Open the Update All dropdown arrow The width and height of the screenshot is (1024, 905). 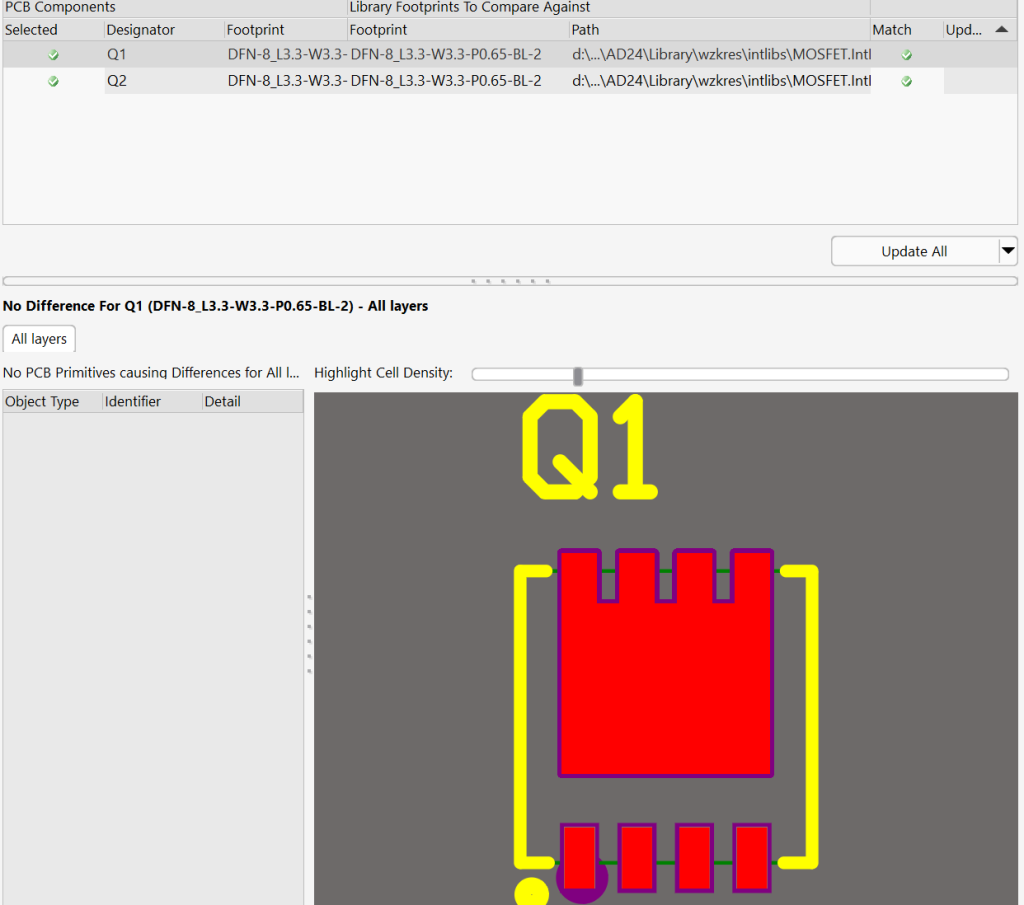[x=1008, y=251]
